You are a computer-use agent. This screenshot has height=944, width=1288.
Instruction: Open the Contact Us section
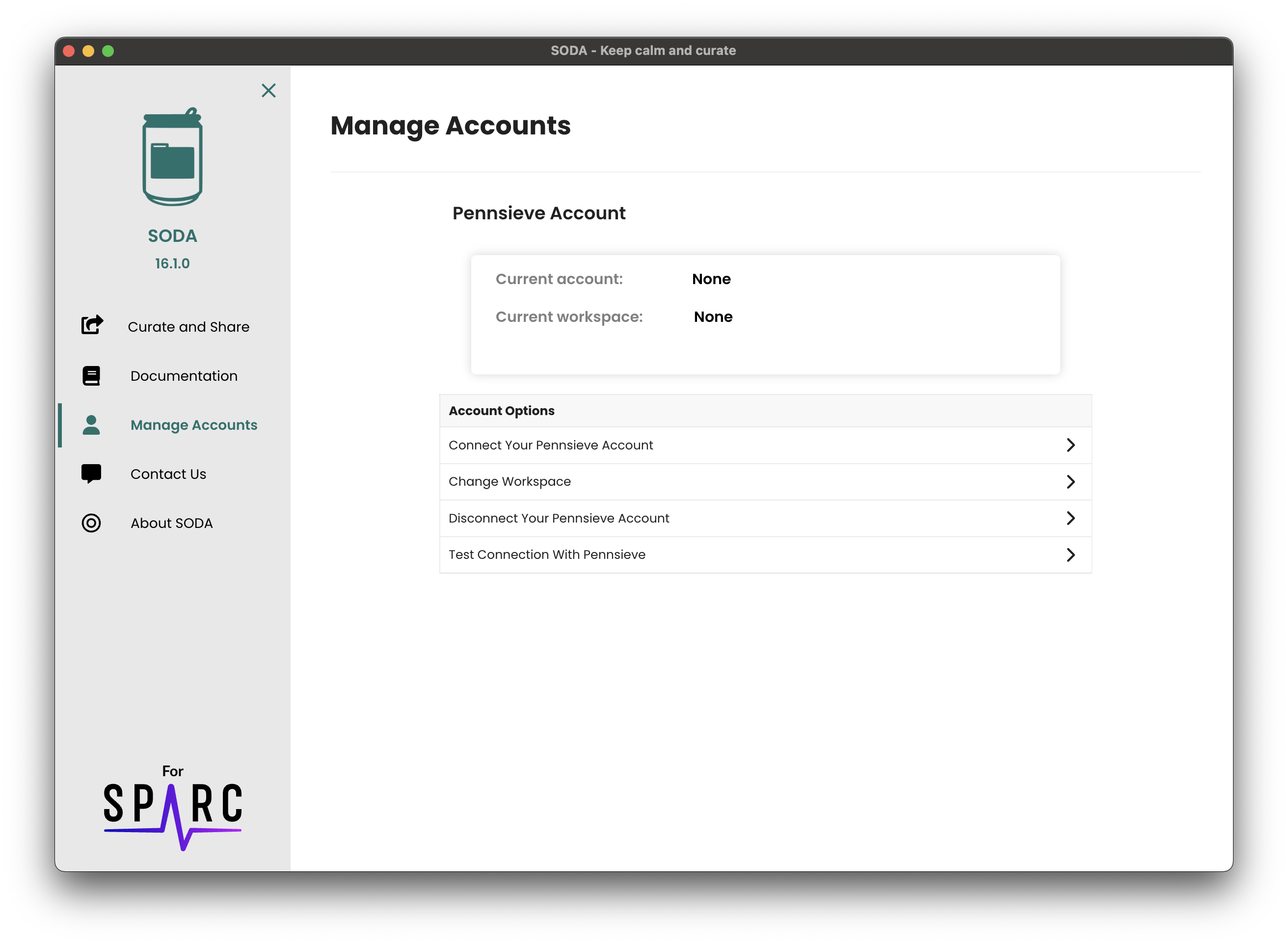[x=168, y=474]
